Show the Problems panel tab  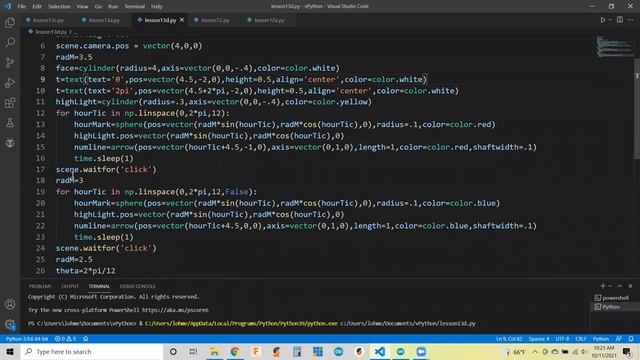40,286
